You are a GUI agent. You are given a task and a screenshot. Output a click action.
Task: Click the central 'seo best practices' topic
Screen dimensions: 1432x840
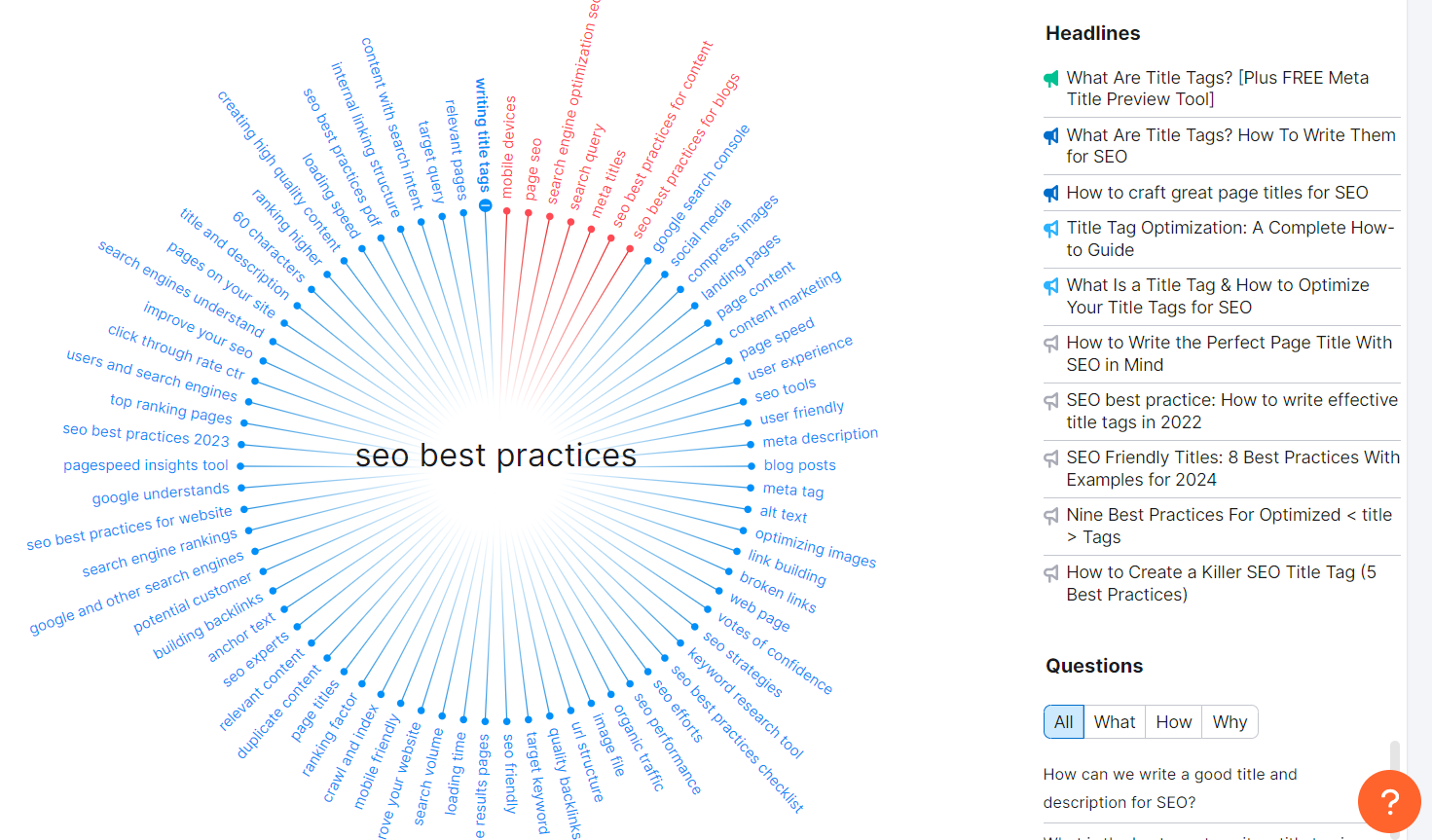click(496, 456)
